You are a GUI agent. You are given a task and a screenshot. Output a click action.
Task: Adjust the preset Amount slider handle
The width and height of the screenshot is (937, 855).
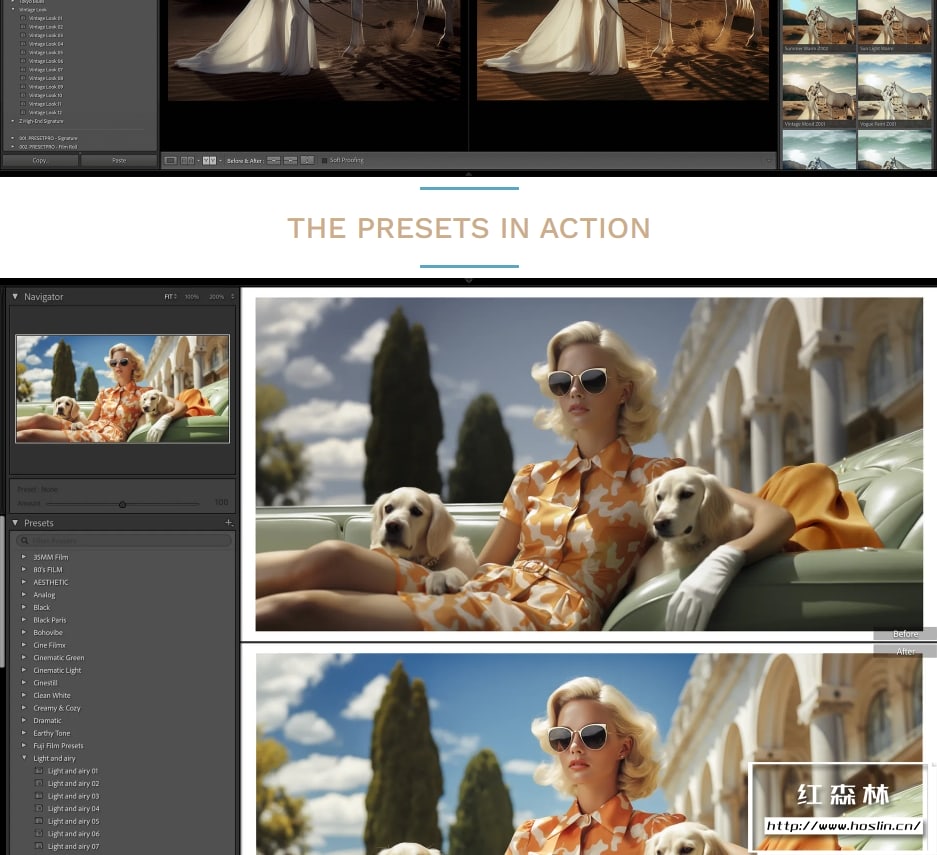tap(123, 505)
